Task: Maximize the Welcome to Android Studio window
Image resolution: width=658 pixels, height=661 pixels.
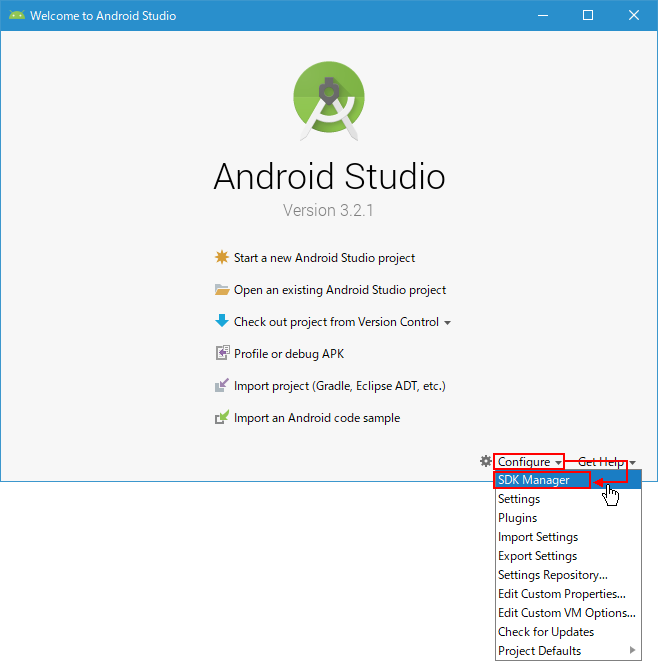Action: click(x=588, y=16)
